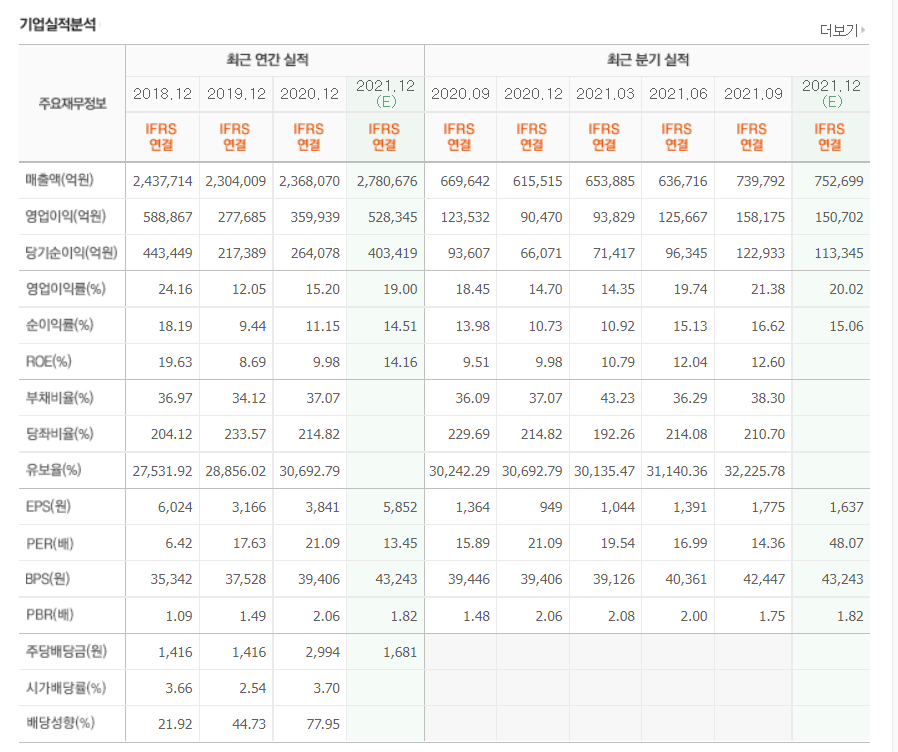Click the revenue value 2,437,714
This screenshot has height=752, width=898.
(163, 182)
